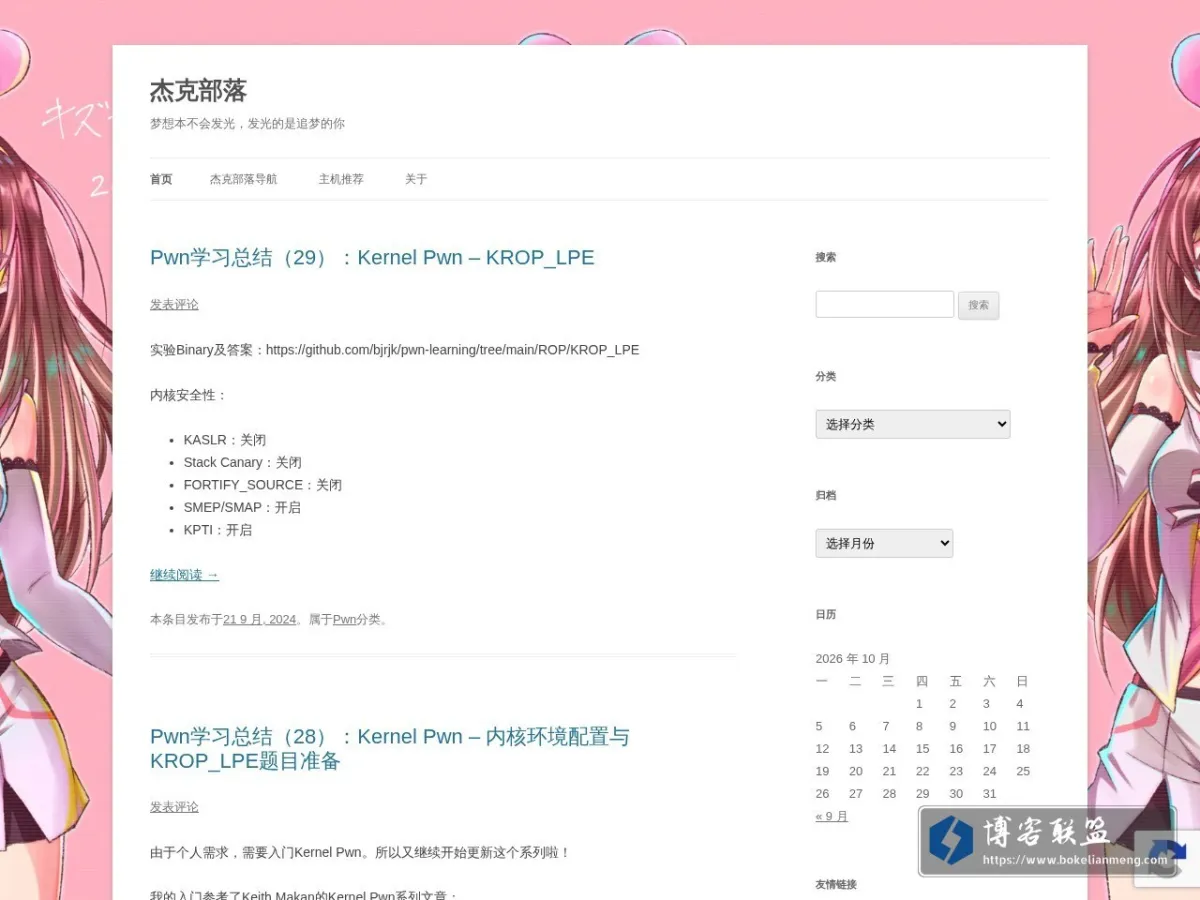Click the FORTIFY_SOURCE：关闭 list item

263,485
